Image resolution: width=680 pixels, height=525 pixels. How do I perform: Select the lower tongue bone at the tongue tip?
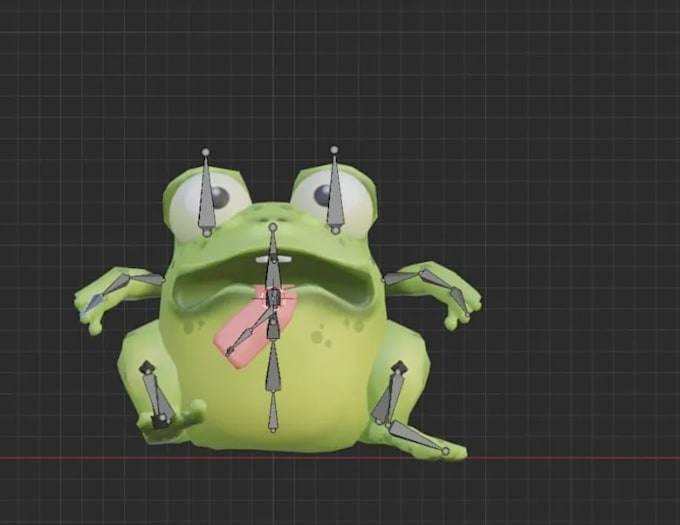(x=239, y=341)
